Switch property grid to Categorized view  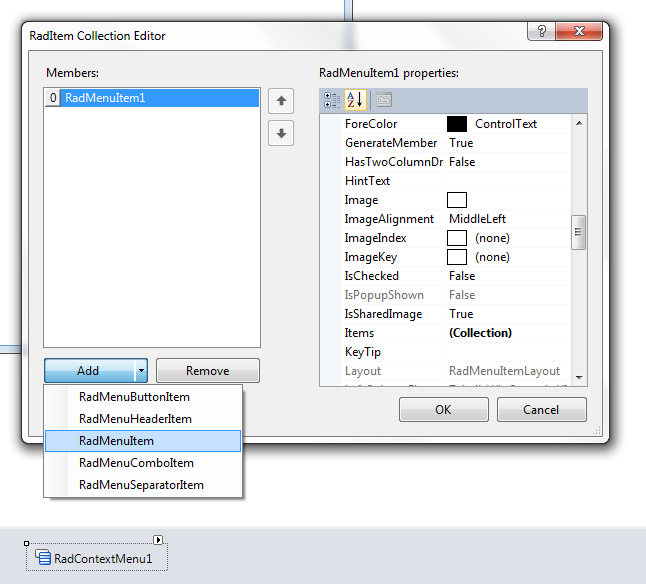coord(332,100)
